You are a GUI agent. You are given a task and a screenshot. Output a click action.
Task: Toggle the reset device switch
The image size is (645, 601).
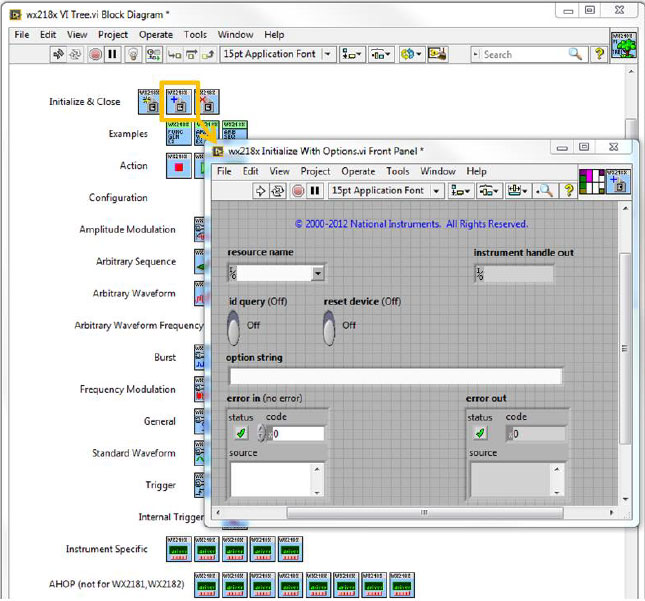(x=329, y=325)
